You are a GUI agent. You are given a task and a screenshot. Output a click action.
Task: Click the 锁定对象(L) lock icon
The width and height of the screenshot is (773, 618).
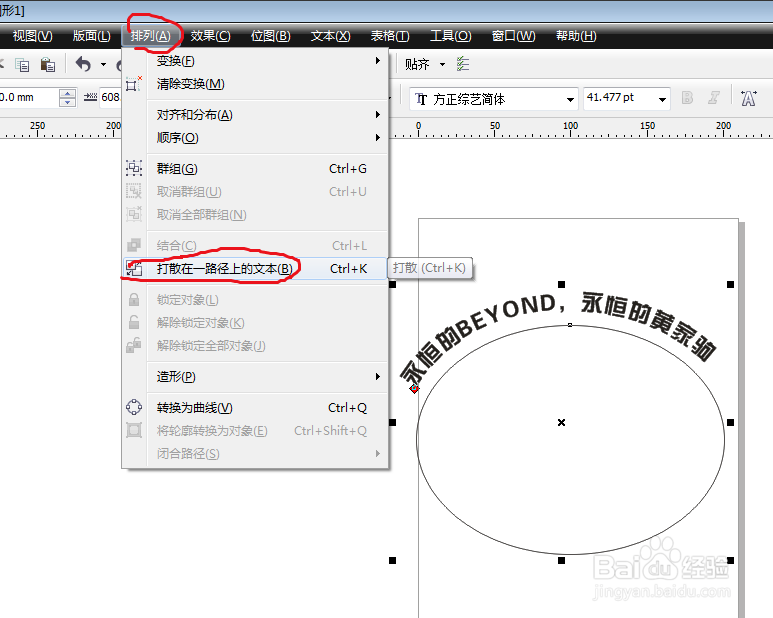coord(134,300)
